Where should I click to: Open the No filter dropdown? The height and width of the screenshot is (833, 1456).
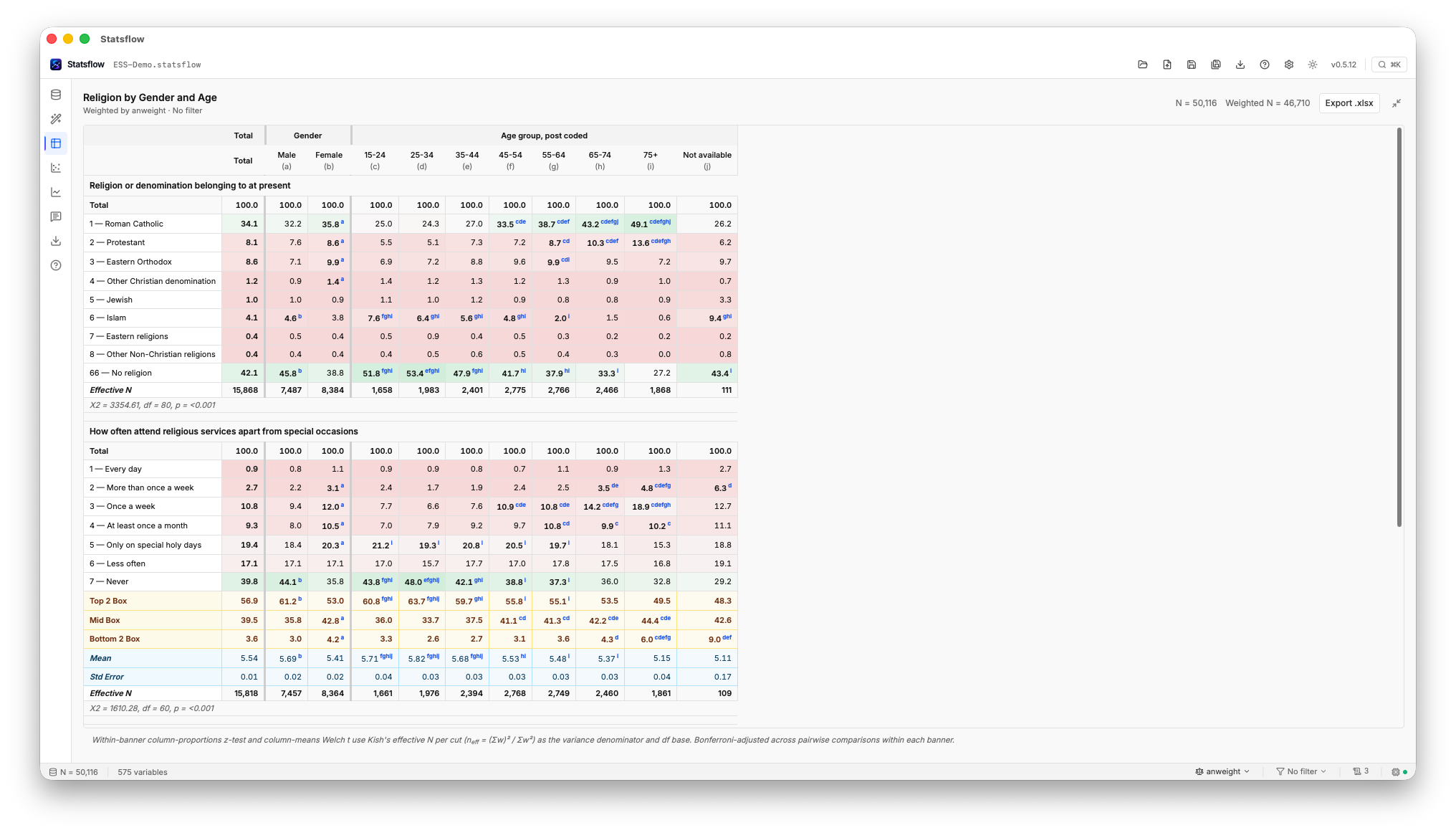(1301, 771)
